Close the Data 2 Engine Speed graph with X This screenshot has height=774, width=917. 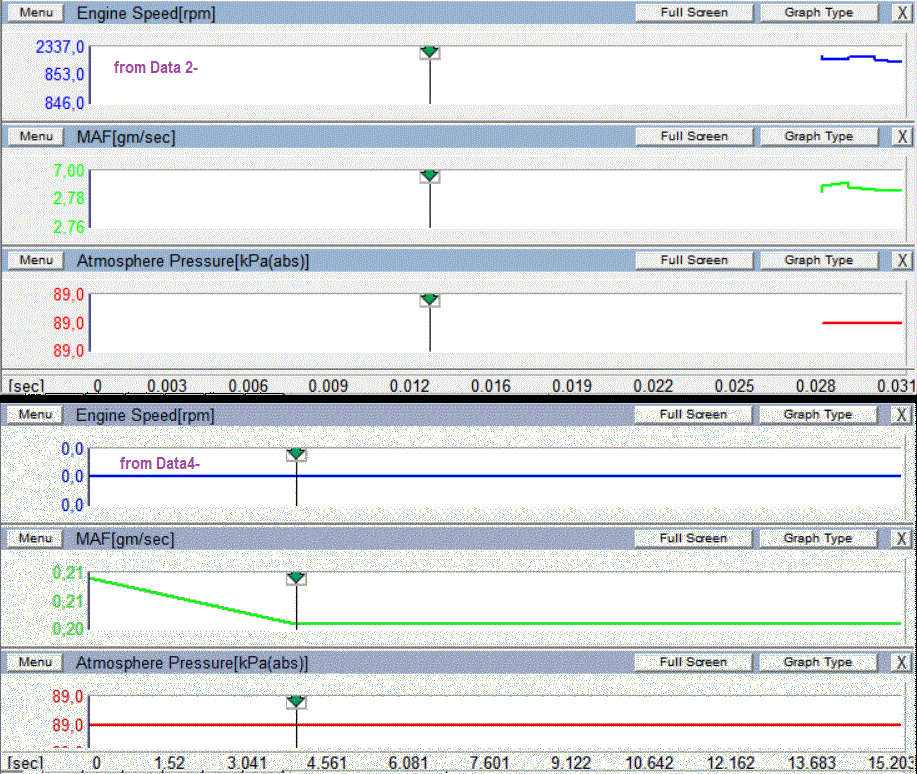[901, 13]
